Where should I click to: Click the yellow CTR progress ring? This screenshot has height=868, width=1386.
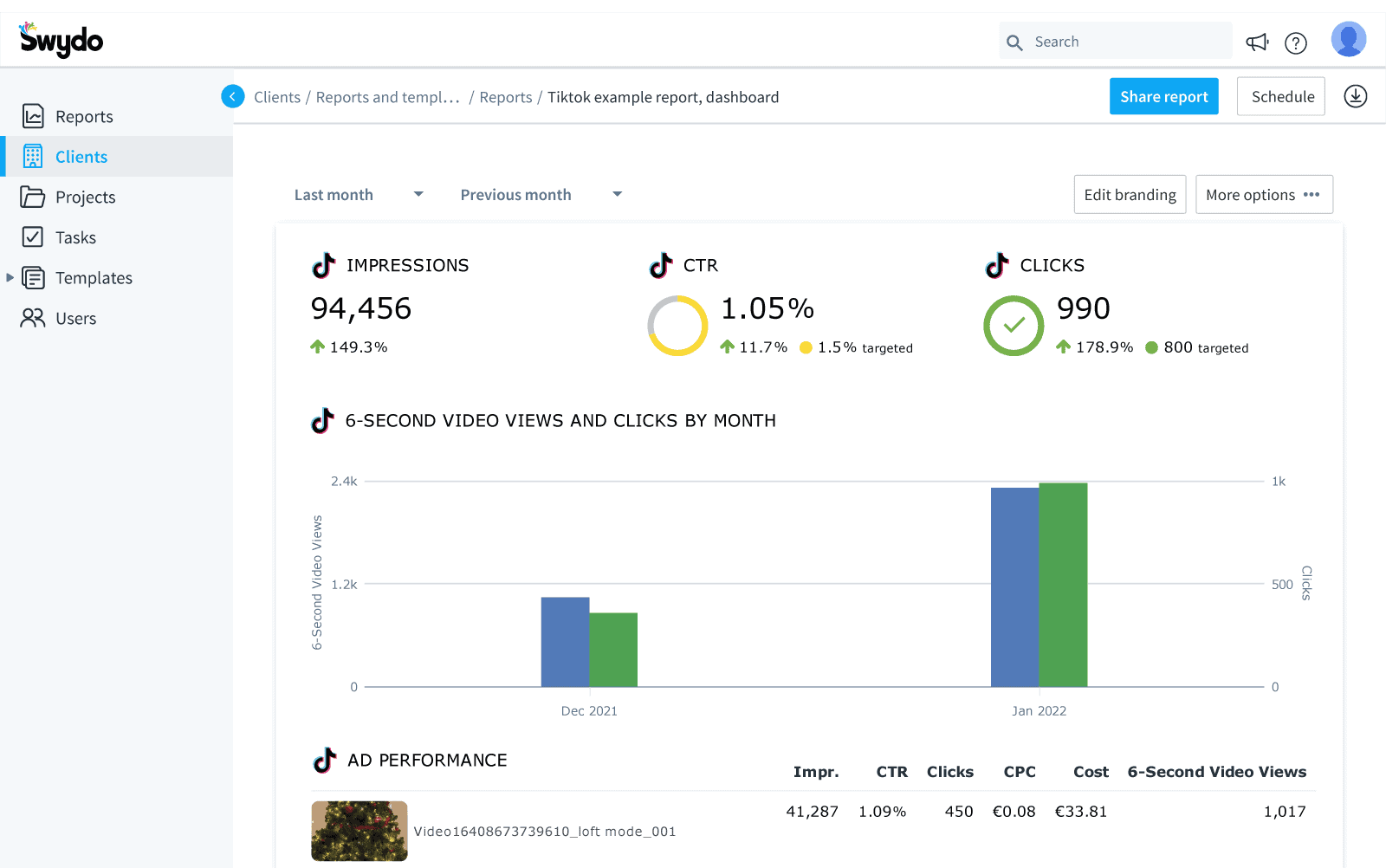(677, 326)
